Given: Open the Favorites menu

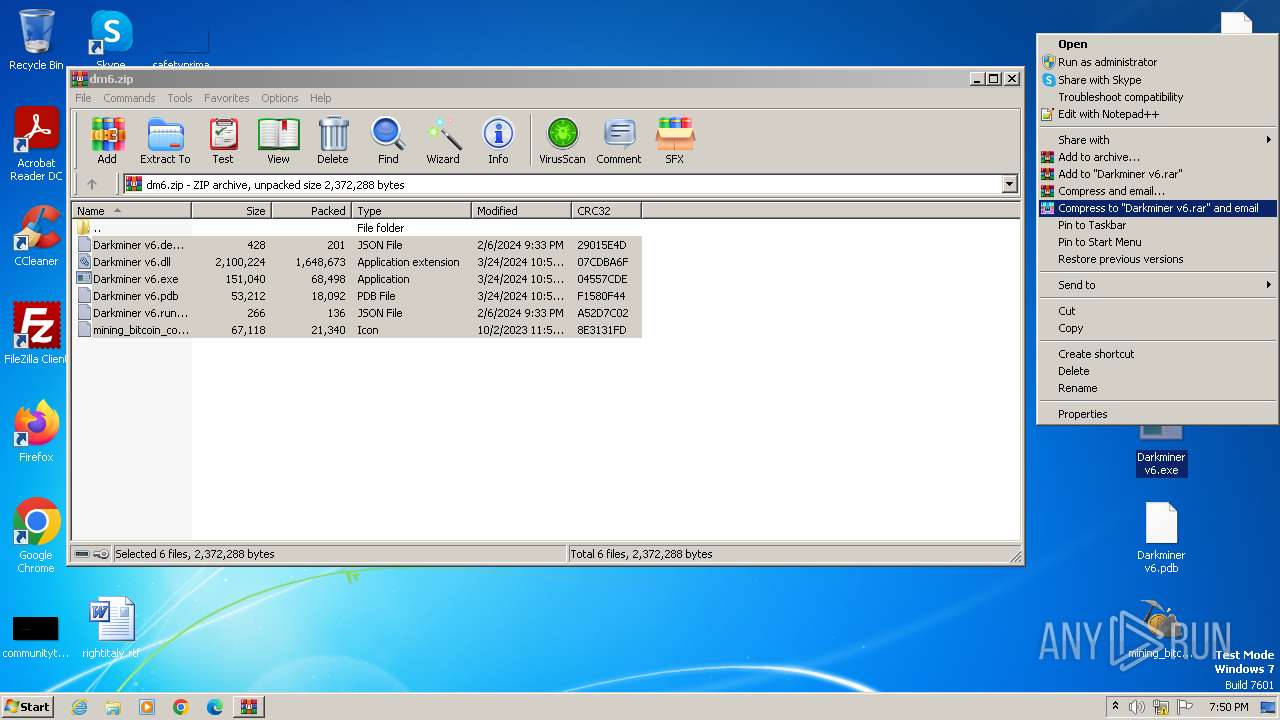Looking at the screenshot, I should pos(227,98).
